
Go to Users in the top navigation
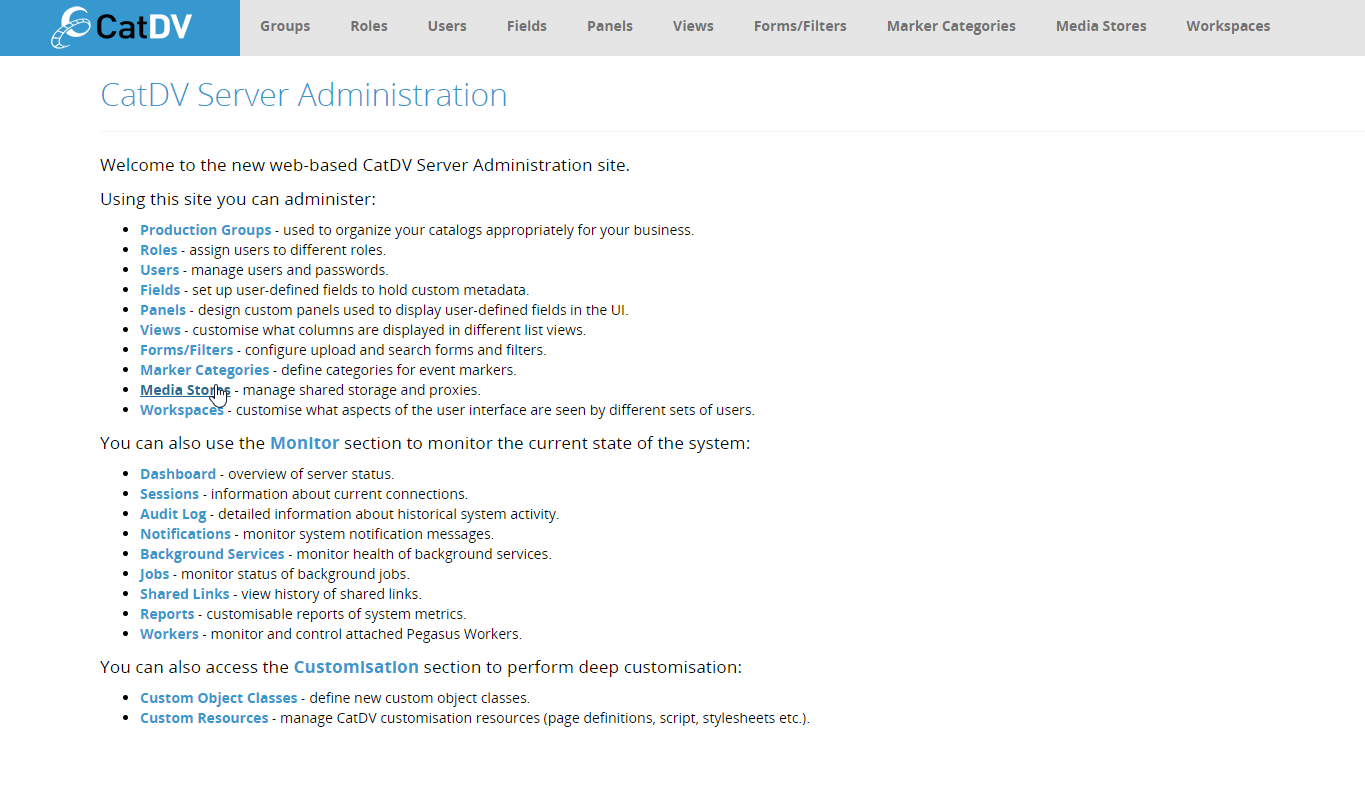tap(447, 26)
